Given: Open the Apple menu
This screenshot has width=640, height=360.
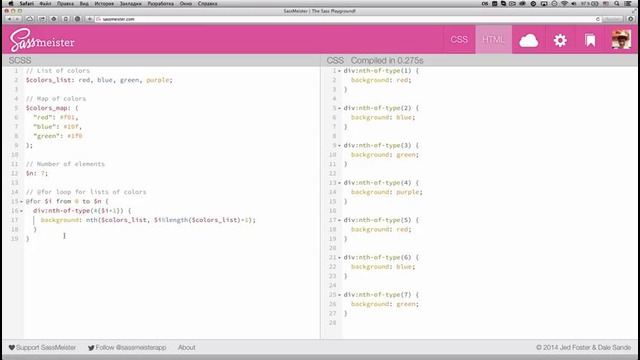Looking at the screenshot, I should click(x=11, y=3).
